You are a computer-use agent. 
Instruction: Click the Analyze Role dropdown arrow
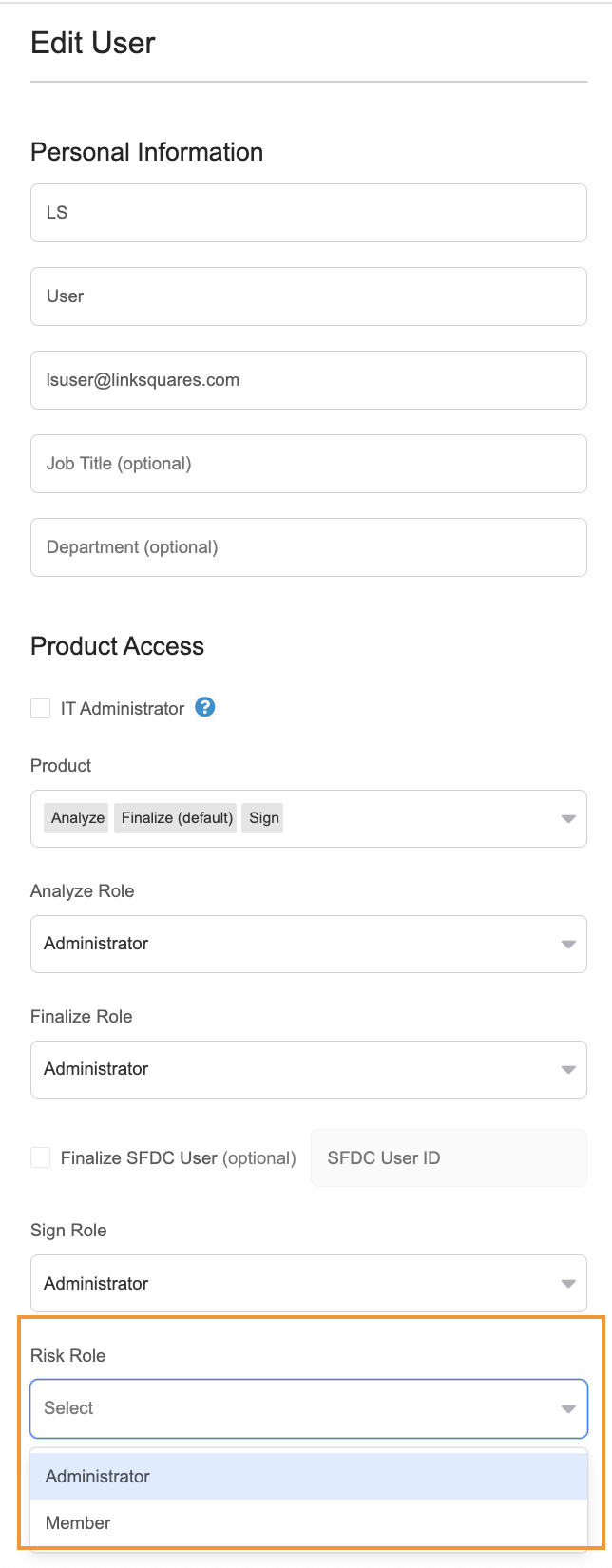point(568,944)
